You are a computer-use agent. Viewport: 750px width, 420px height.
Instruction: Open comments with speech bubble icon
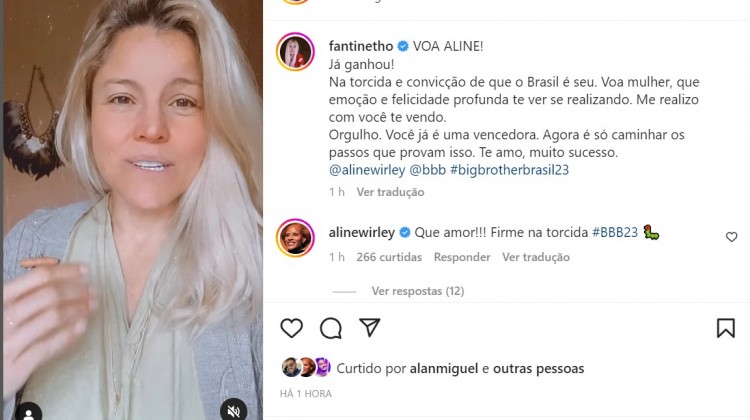(331, 328)
